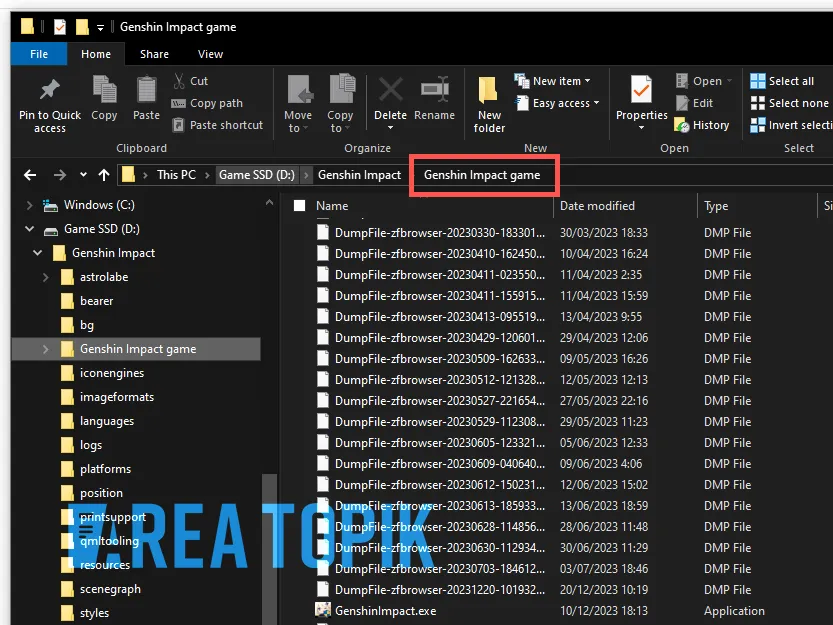This screenshot has width=833, height=625.
Task: Switch to the View ribbon tab
Action: (x=210, y=54)
